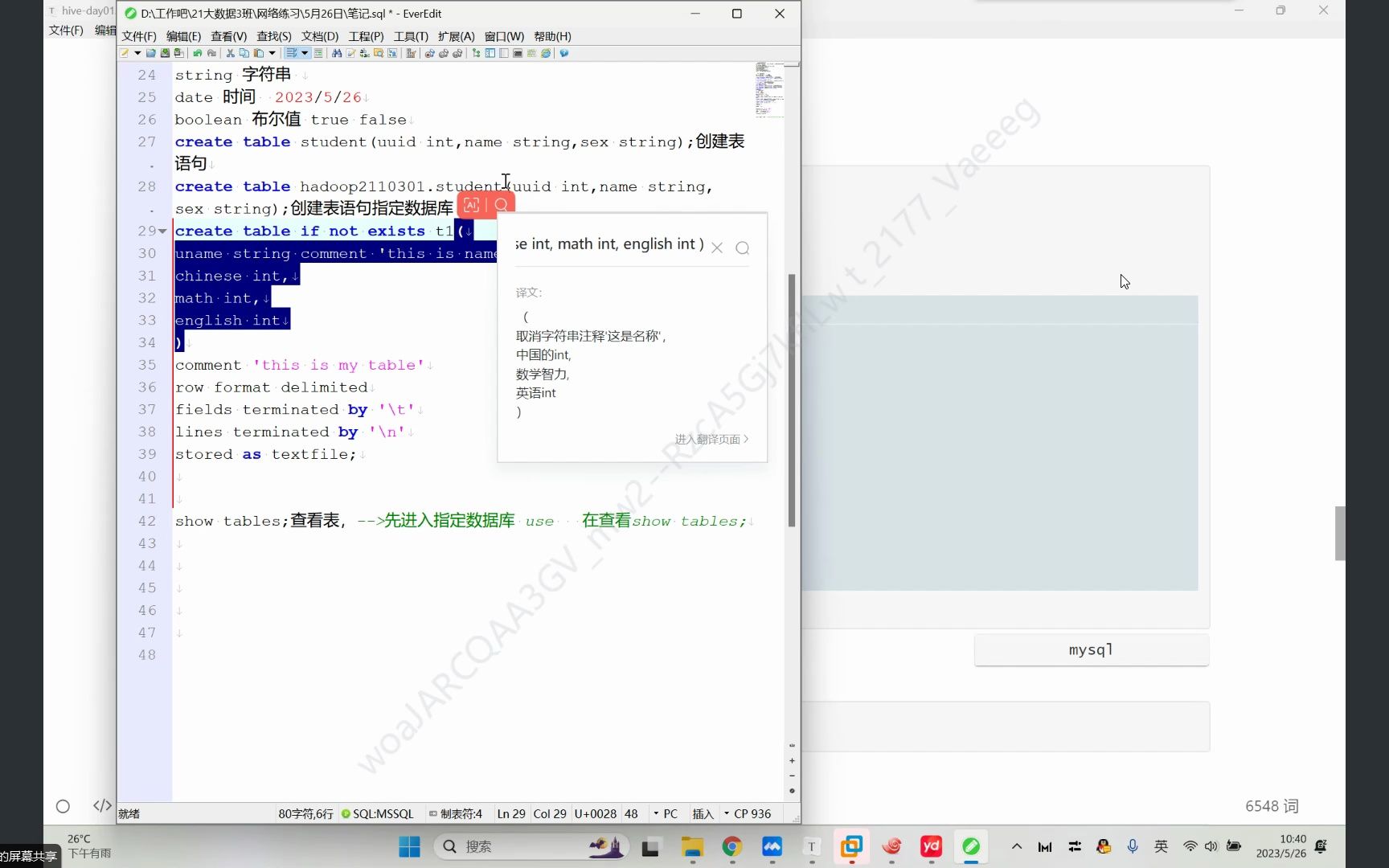
Task: Click the web browser preview globe icon
Action: click(x=546, y=53)
